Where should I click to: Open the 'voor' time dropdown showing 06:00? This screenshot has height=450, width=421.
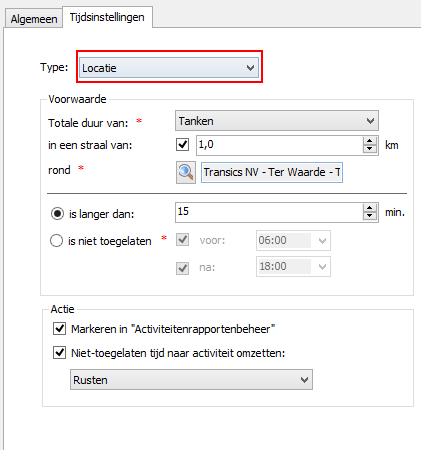pyautogui.click(x=293, y=240)
